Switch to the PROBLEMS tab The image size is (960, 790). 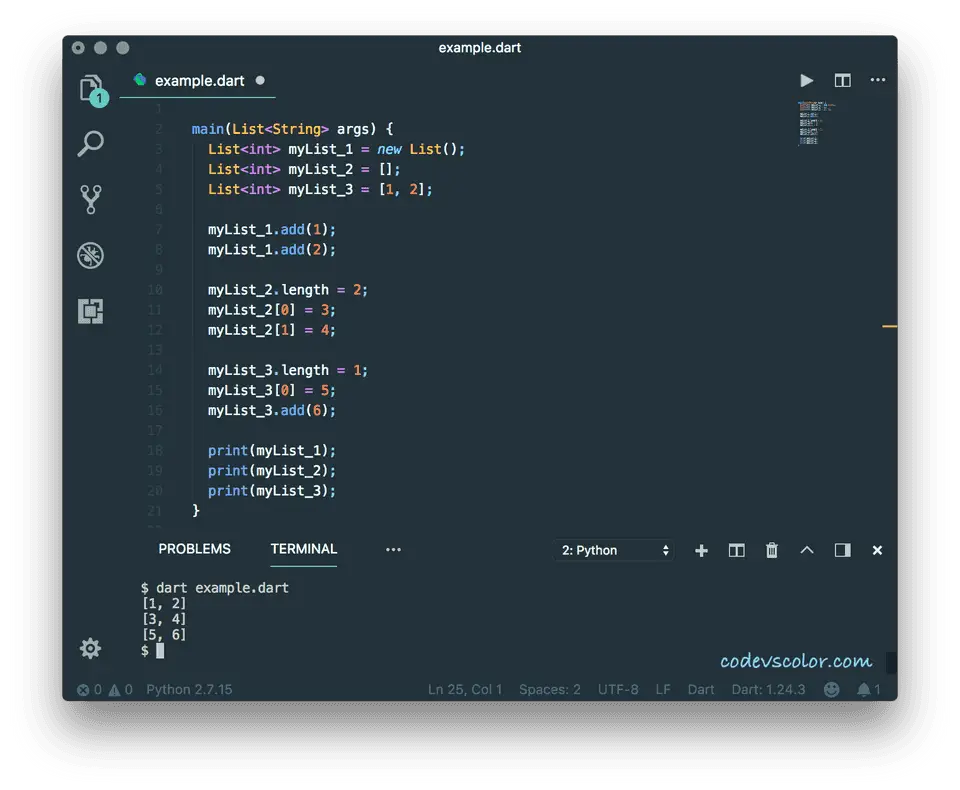coord(195,549)
